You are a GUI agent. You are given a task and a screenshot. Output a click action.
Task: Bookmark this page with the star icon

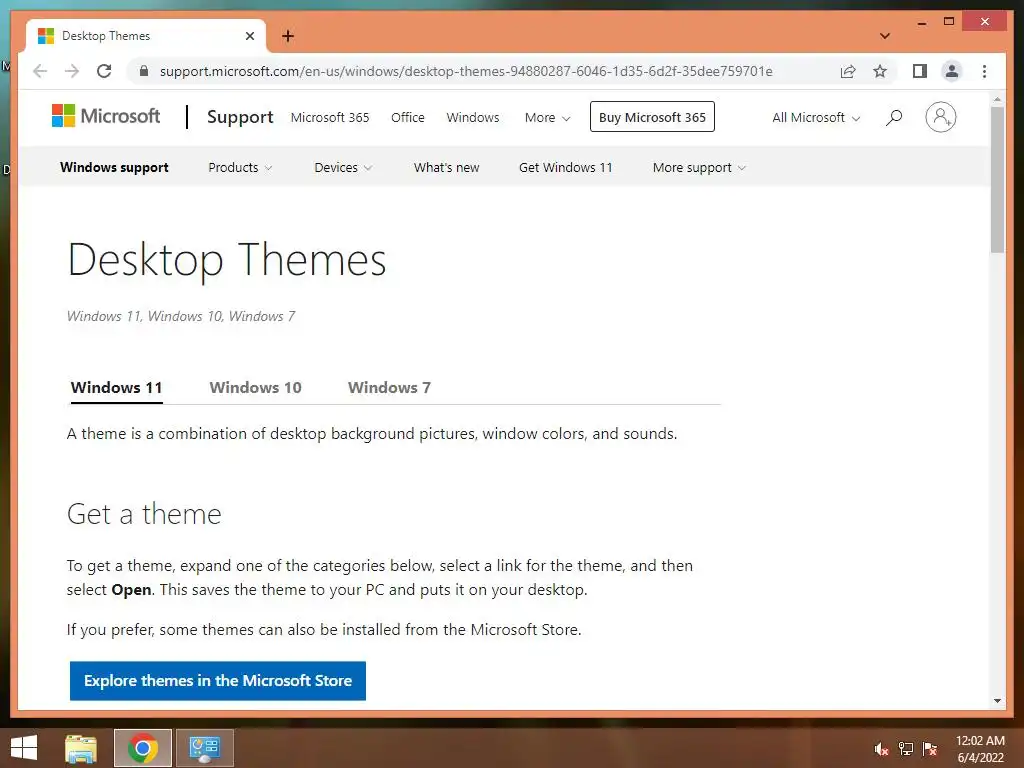point(880,71)
